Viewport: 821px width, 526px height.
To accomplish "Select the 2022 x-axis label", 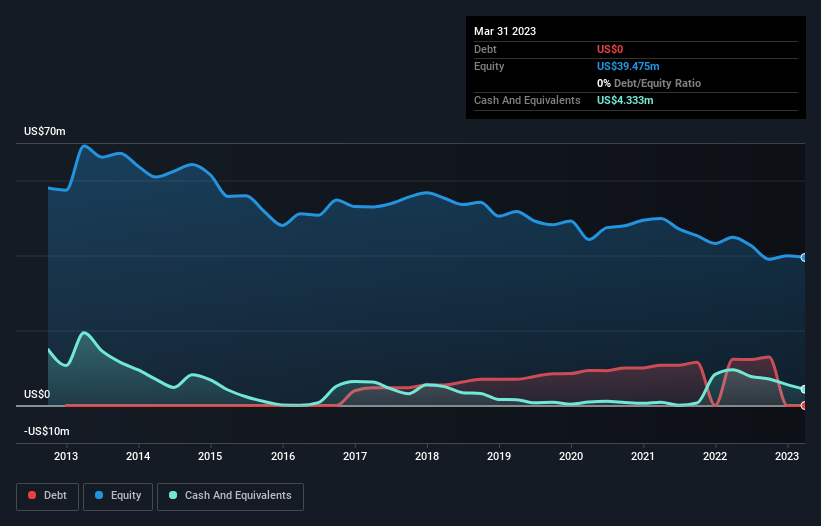I will click(715, 457).
